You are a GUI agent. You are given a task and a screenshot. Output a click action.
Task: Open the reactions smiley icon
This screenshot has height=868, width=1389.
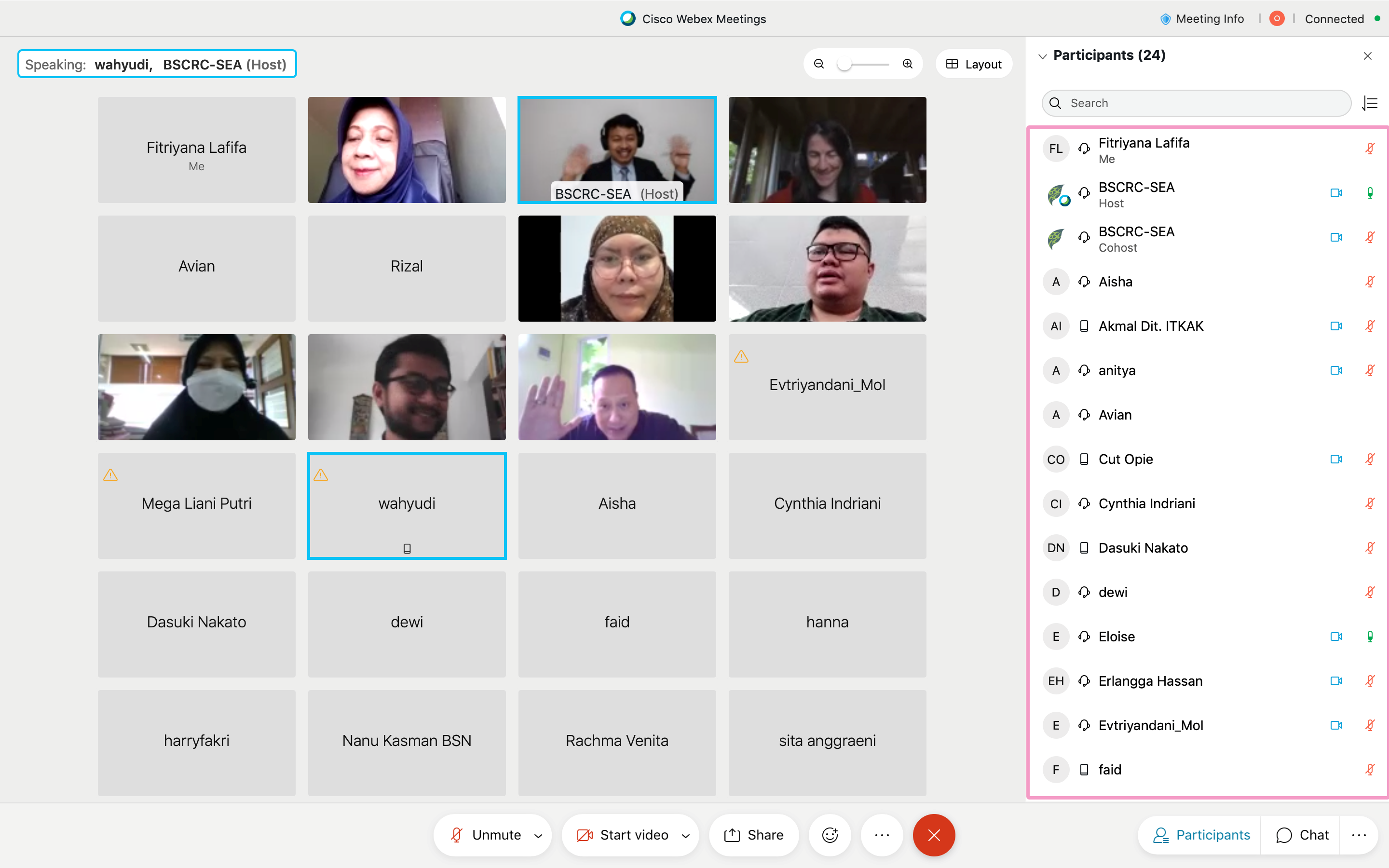click(830, 835)
